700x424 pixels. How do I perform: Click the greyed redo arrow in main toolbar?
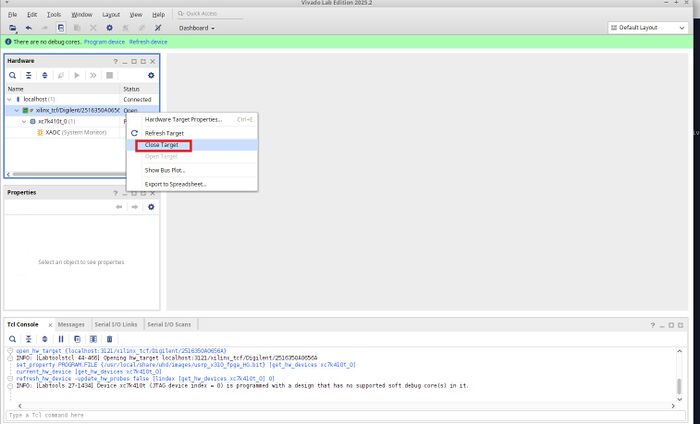click(45, 28)
